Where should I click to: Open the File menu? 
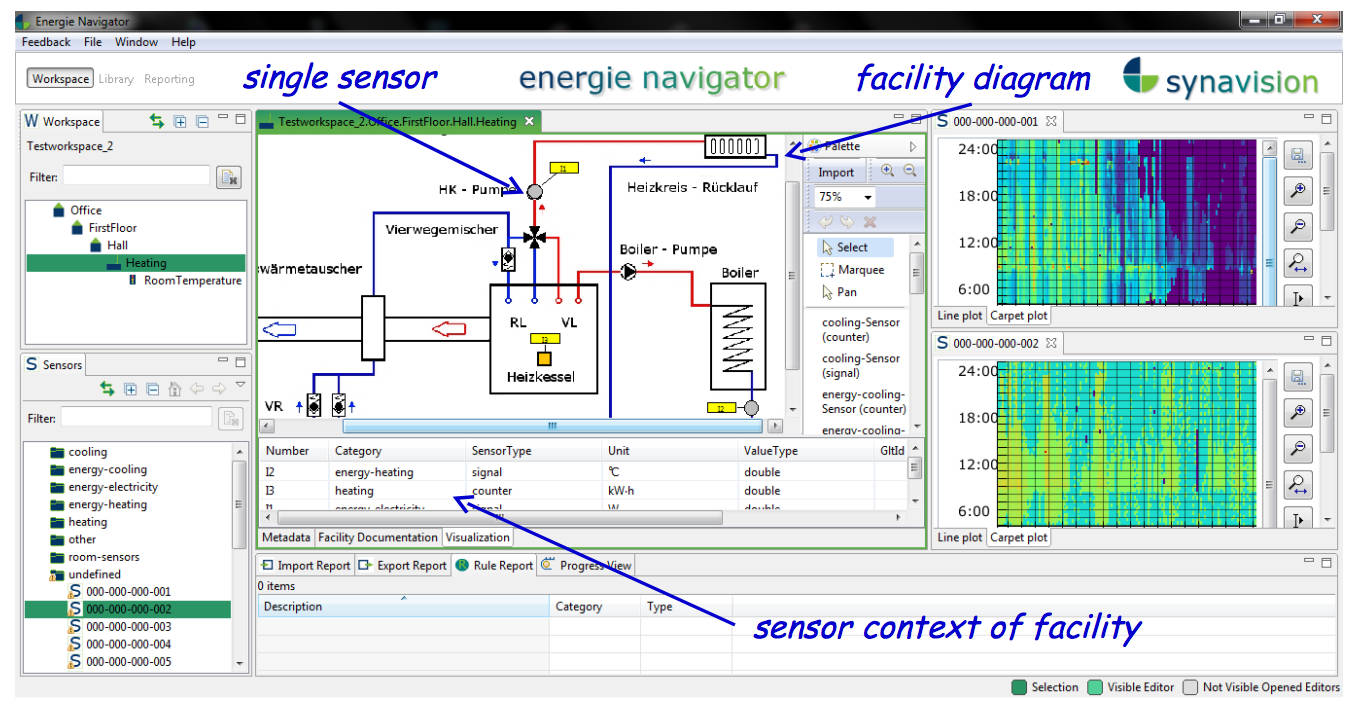[x=93, y=42]
